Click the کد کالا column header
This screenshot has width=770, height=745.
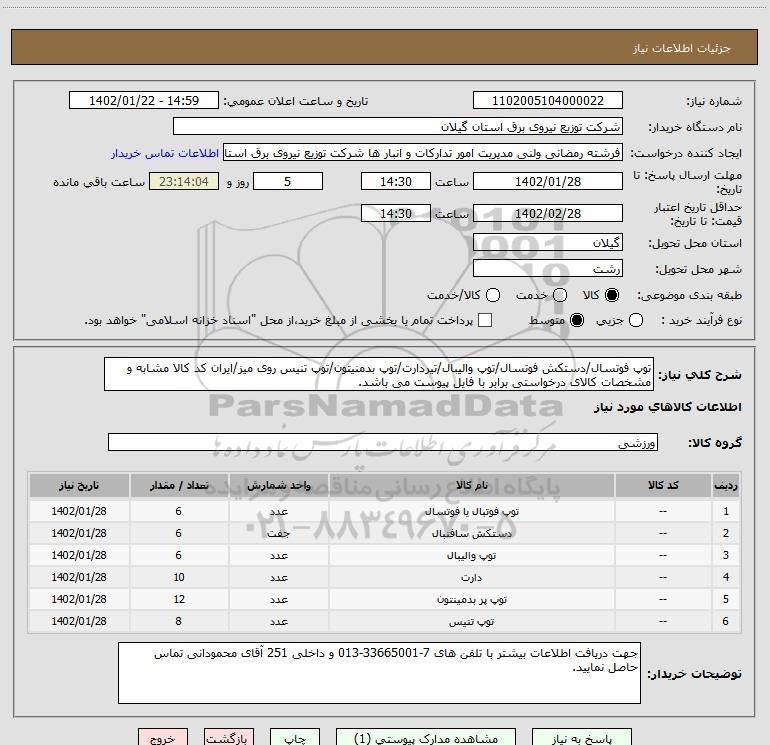coord(663,485)
